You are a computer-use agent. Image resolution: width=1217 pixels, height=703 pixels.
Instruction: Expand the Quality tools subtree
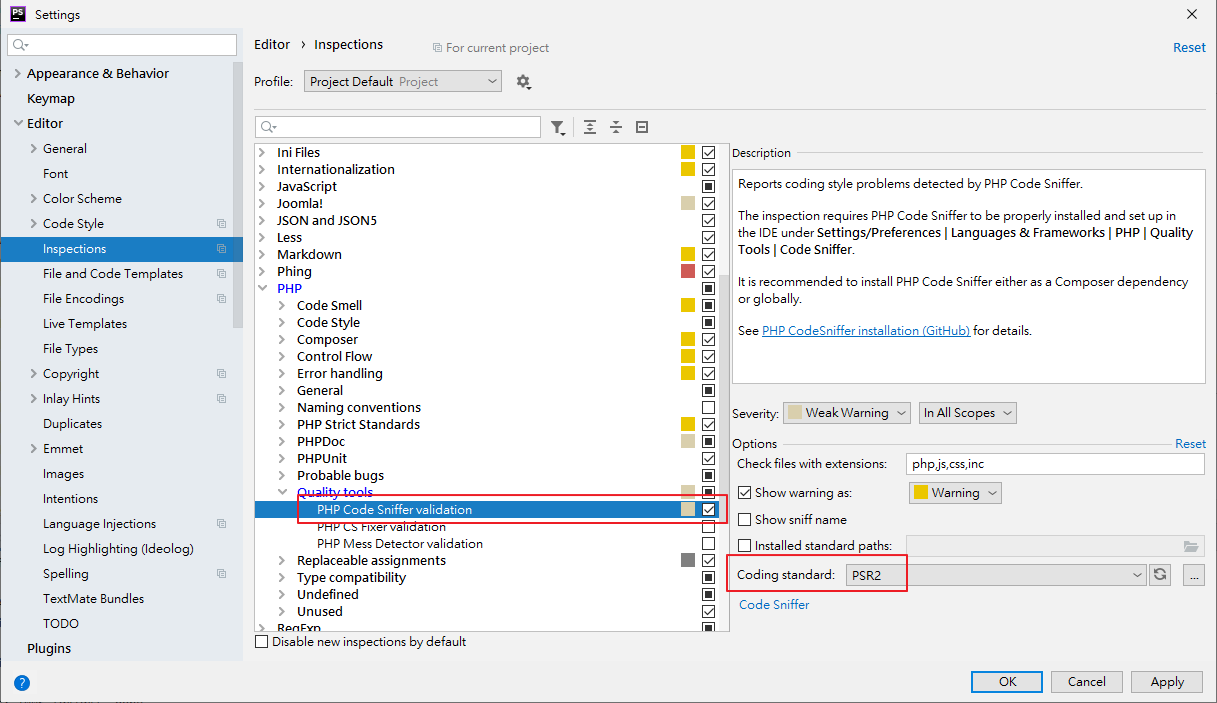[x=280, y=491]
